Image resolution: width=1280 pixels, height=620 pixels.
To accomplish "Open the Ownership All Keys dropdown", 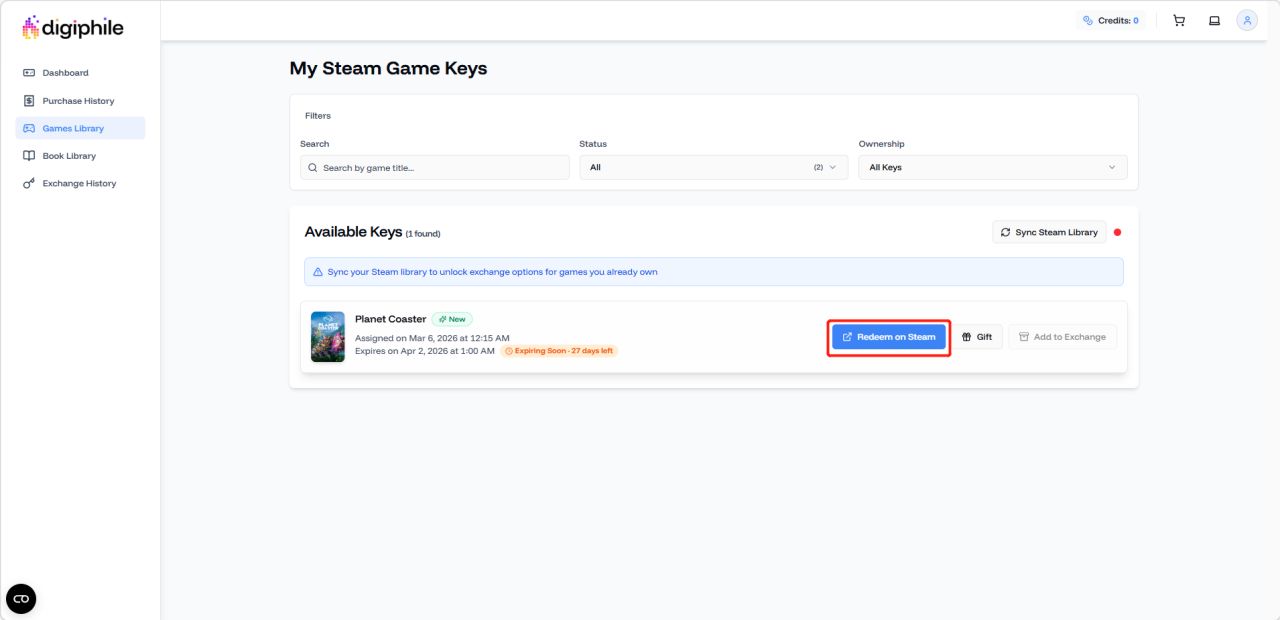I will coord(992,167).
